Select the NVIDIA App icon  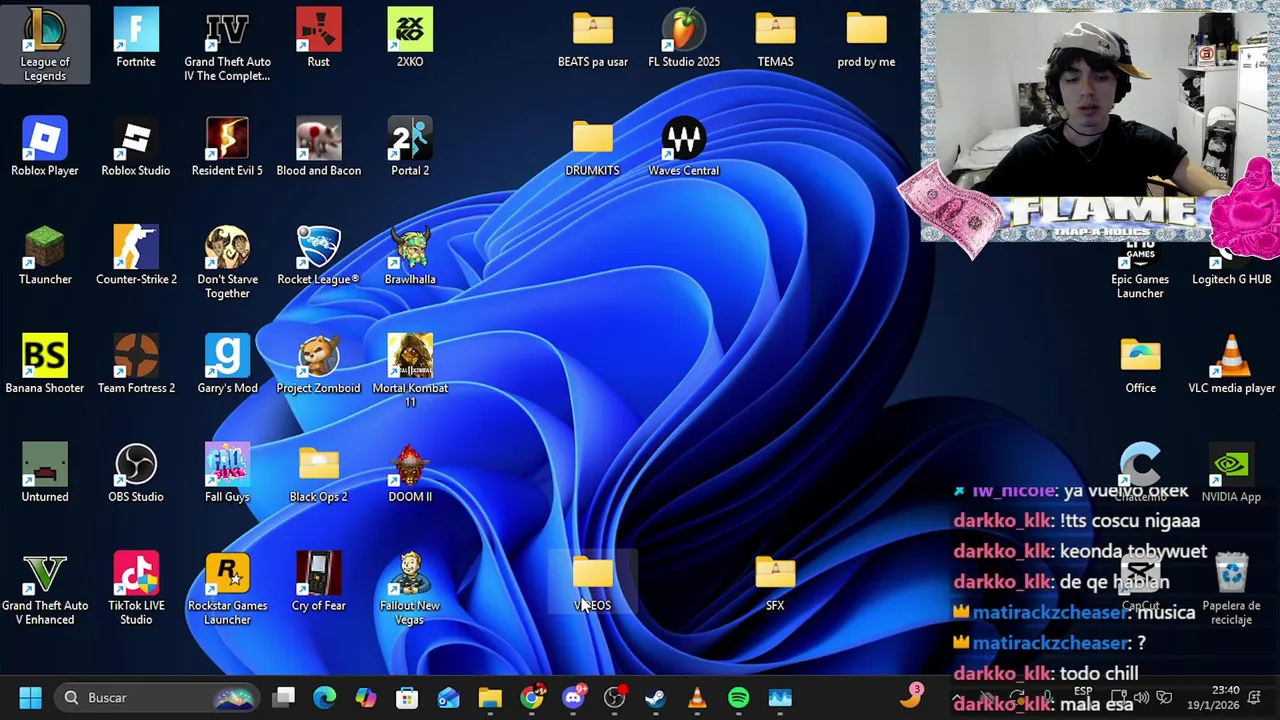tap(1231, 473)
